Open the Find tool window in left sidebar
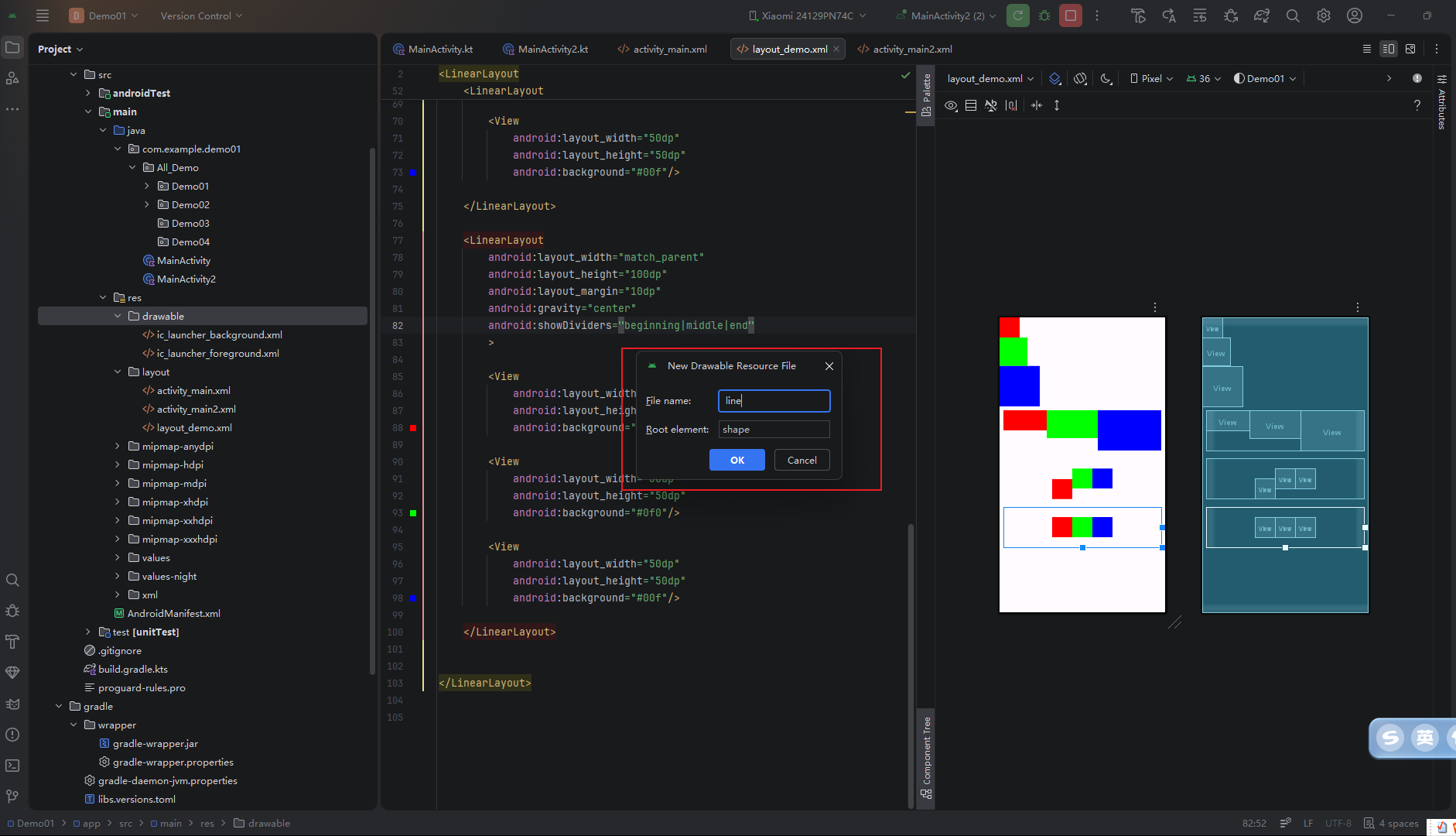This screenshot has width=1456, height=836. pos(12,580)
